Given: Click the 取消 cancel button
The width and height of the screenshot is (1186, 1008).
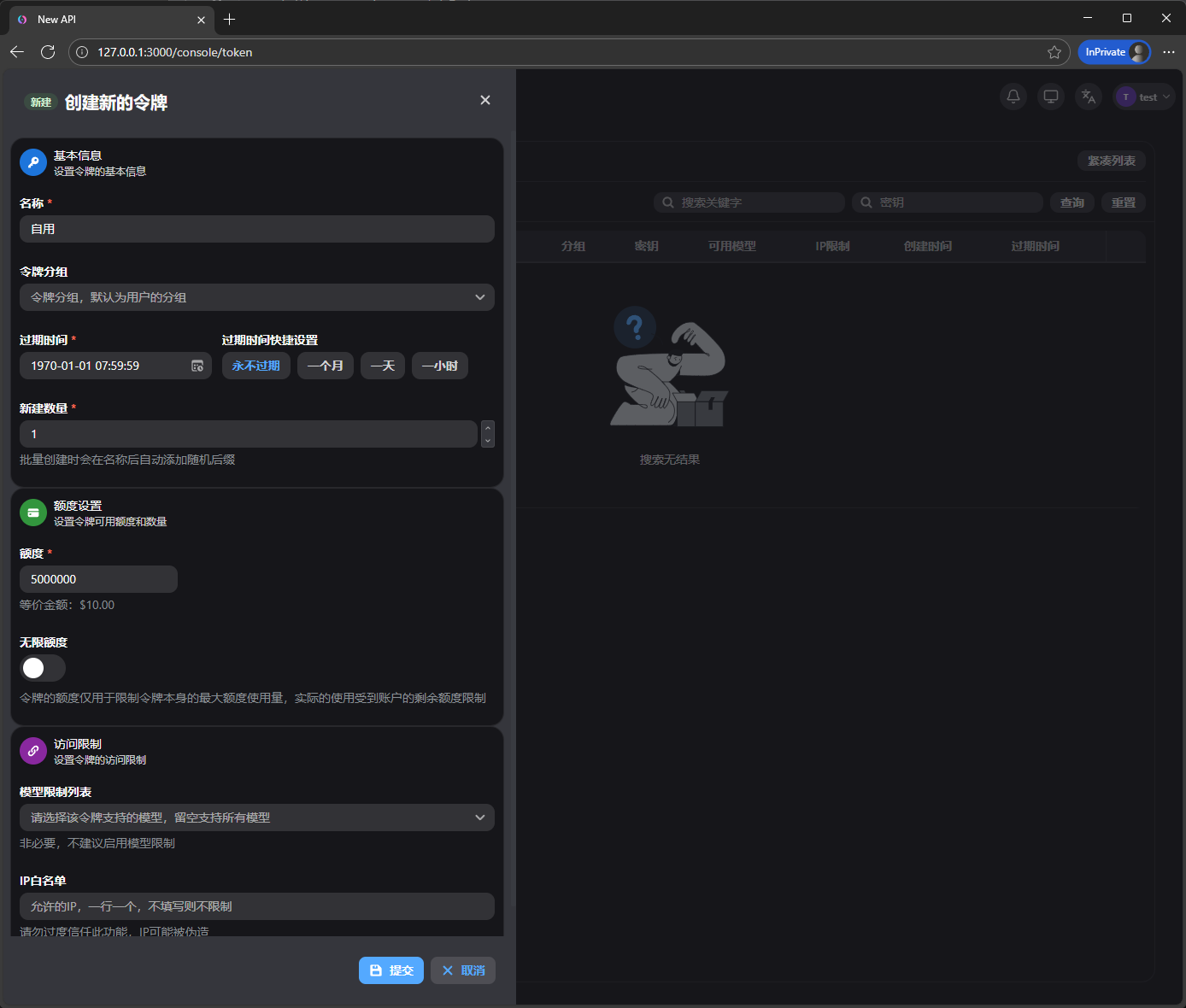Looking at the screenshot, I should point(463,970).
